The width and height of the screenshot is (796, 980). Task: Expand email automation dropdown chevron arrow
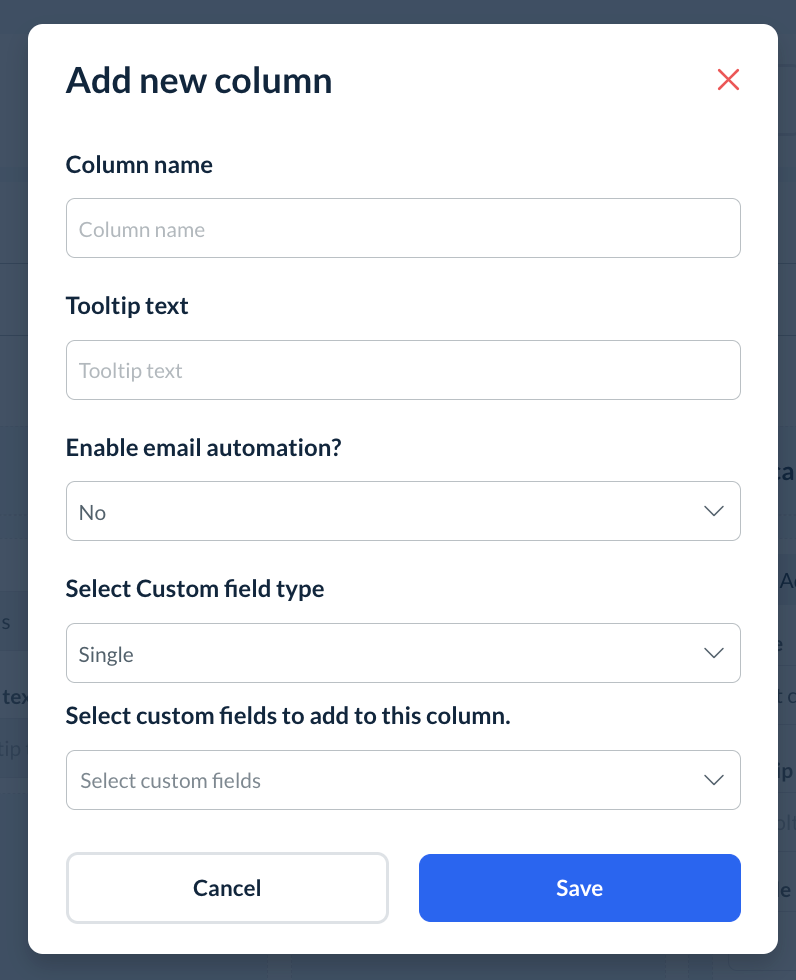point(713,512)
